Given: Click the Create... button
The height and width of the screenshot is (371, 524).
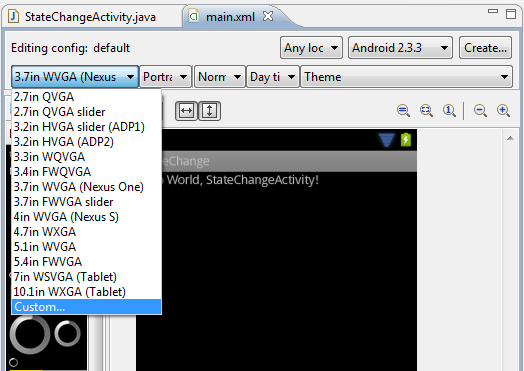Looking at the screenshot, I should coord(485,48).
